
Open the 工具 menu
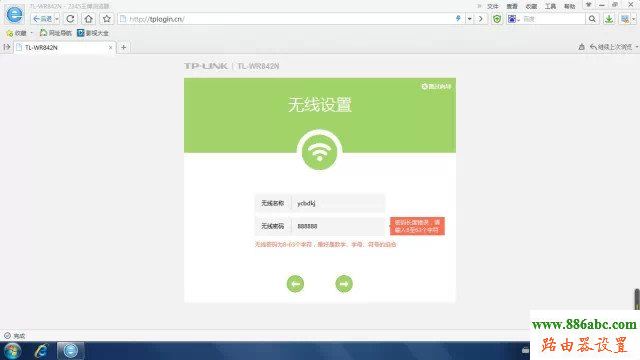(x=550, y=6)
